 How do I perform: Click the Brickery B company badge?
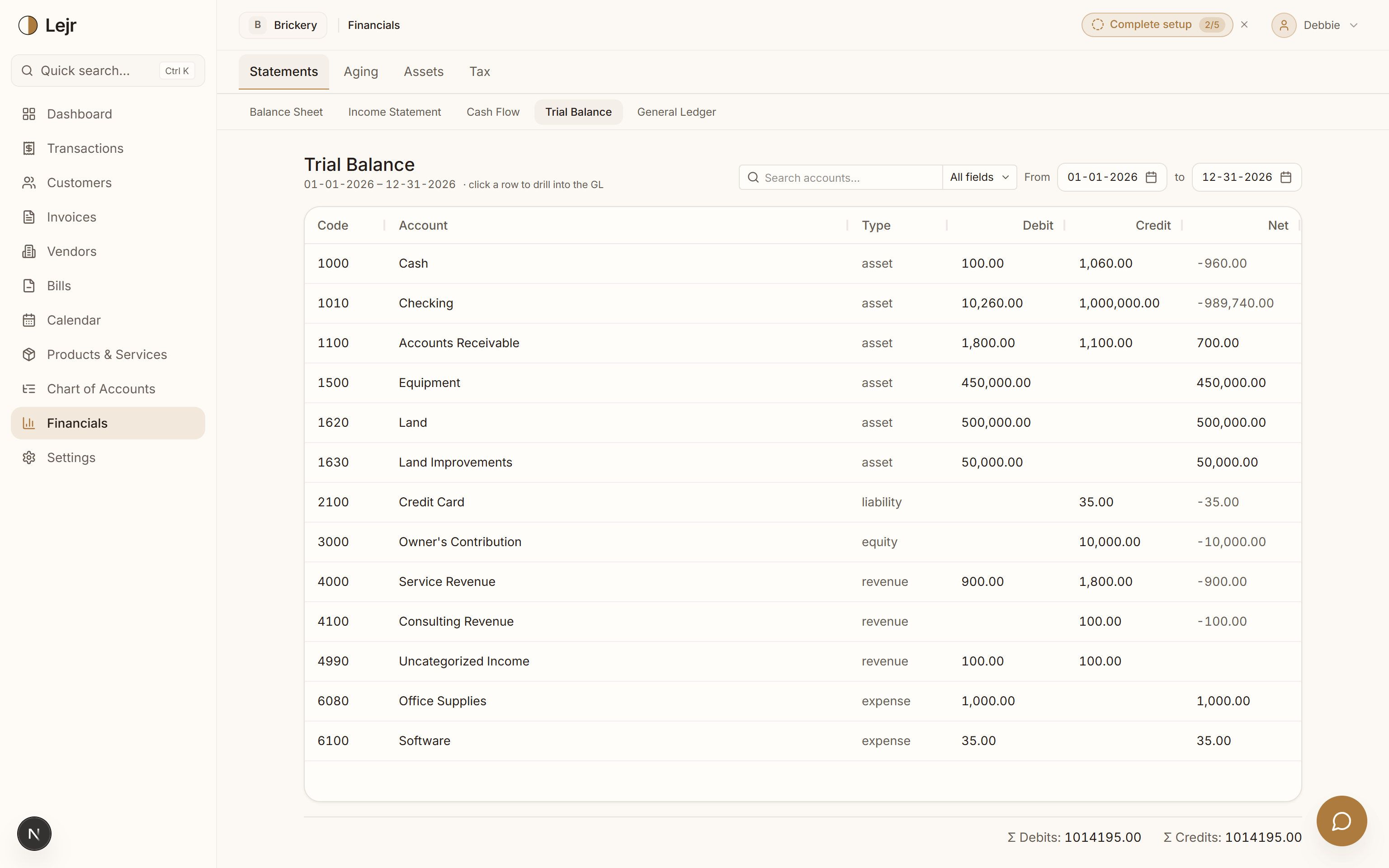[x=258, y=25]
